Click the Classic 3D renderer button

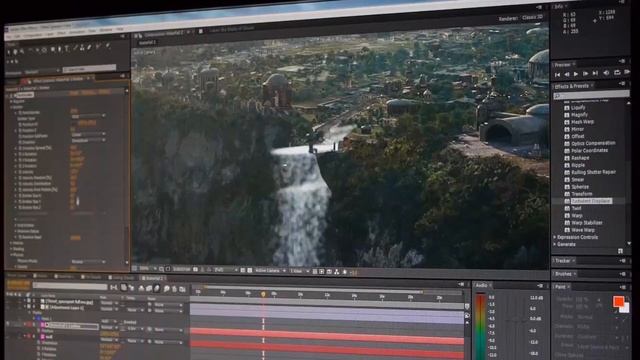(532, 18)
